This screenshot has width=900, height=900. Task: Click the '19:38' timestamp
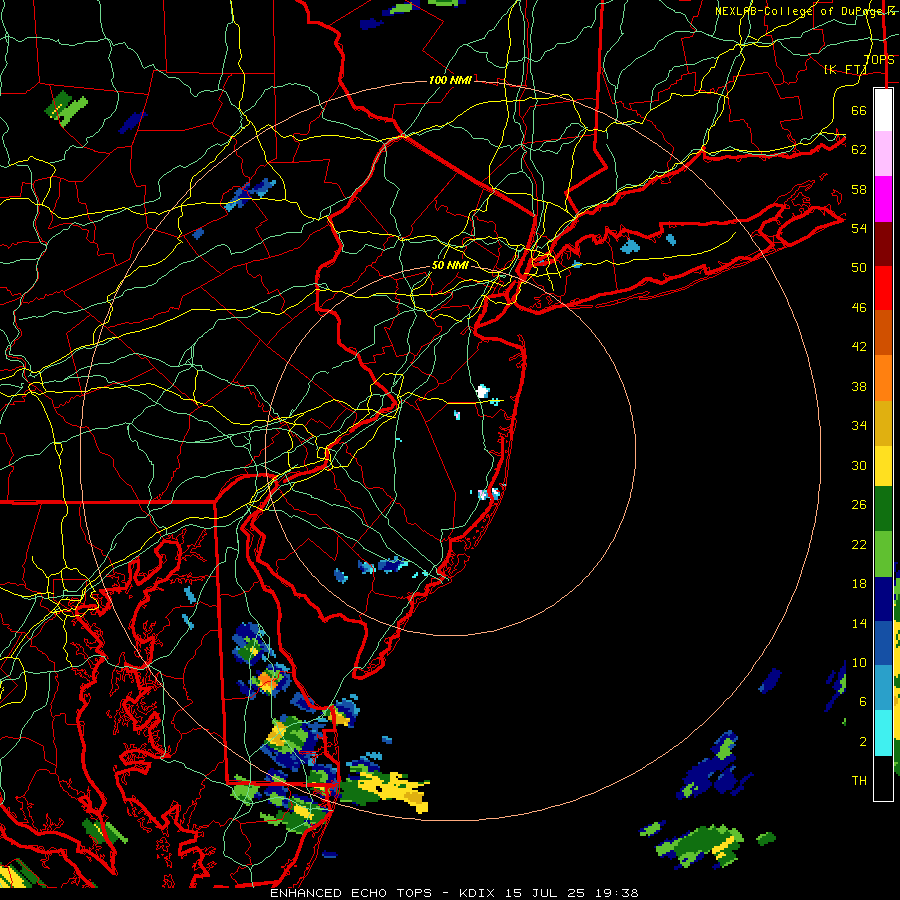click(x=617, y=893)
